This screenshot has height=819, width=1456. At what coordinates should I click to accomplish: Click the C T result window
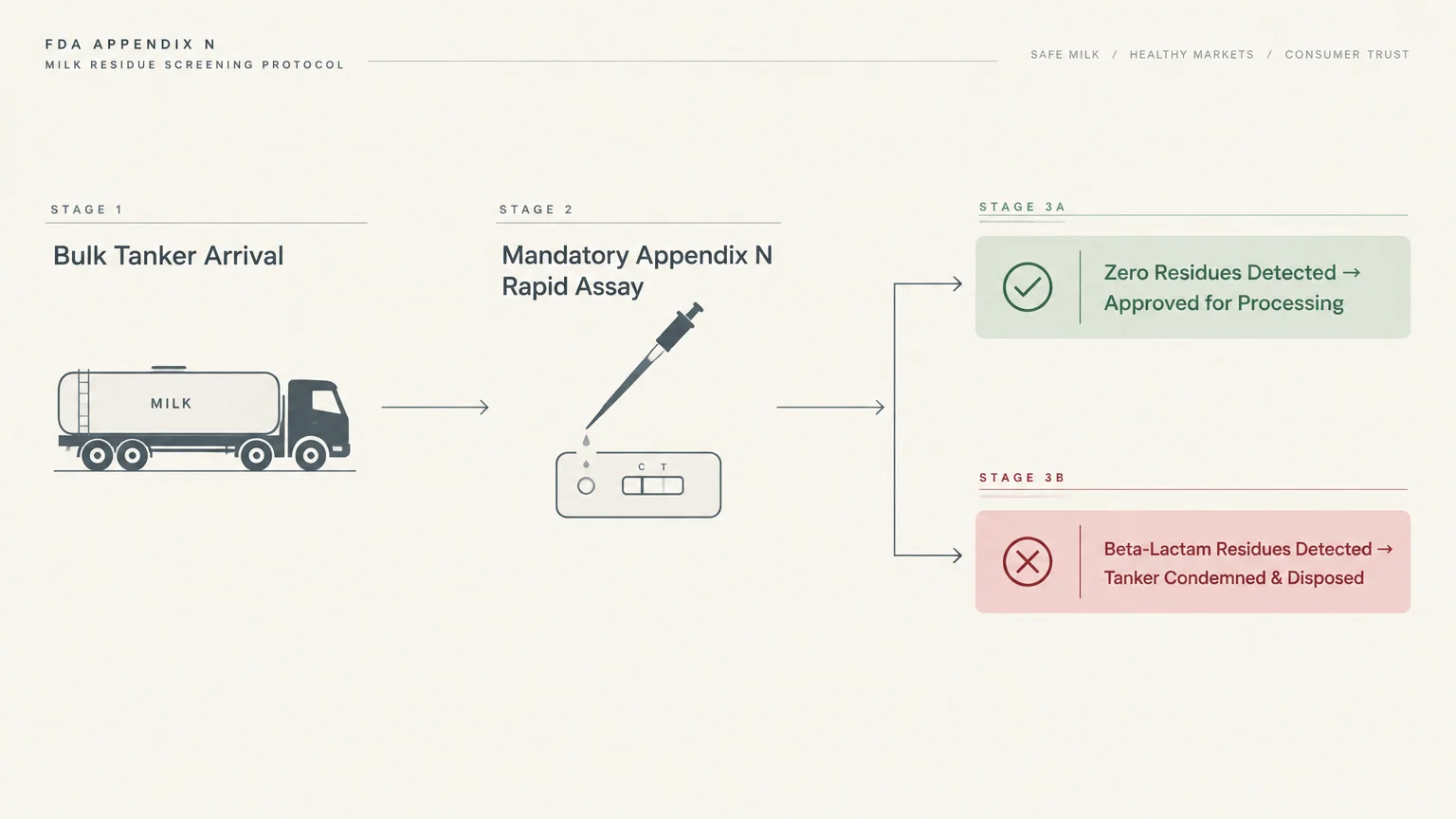[652, 485]
